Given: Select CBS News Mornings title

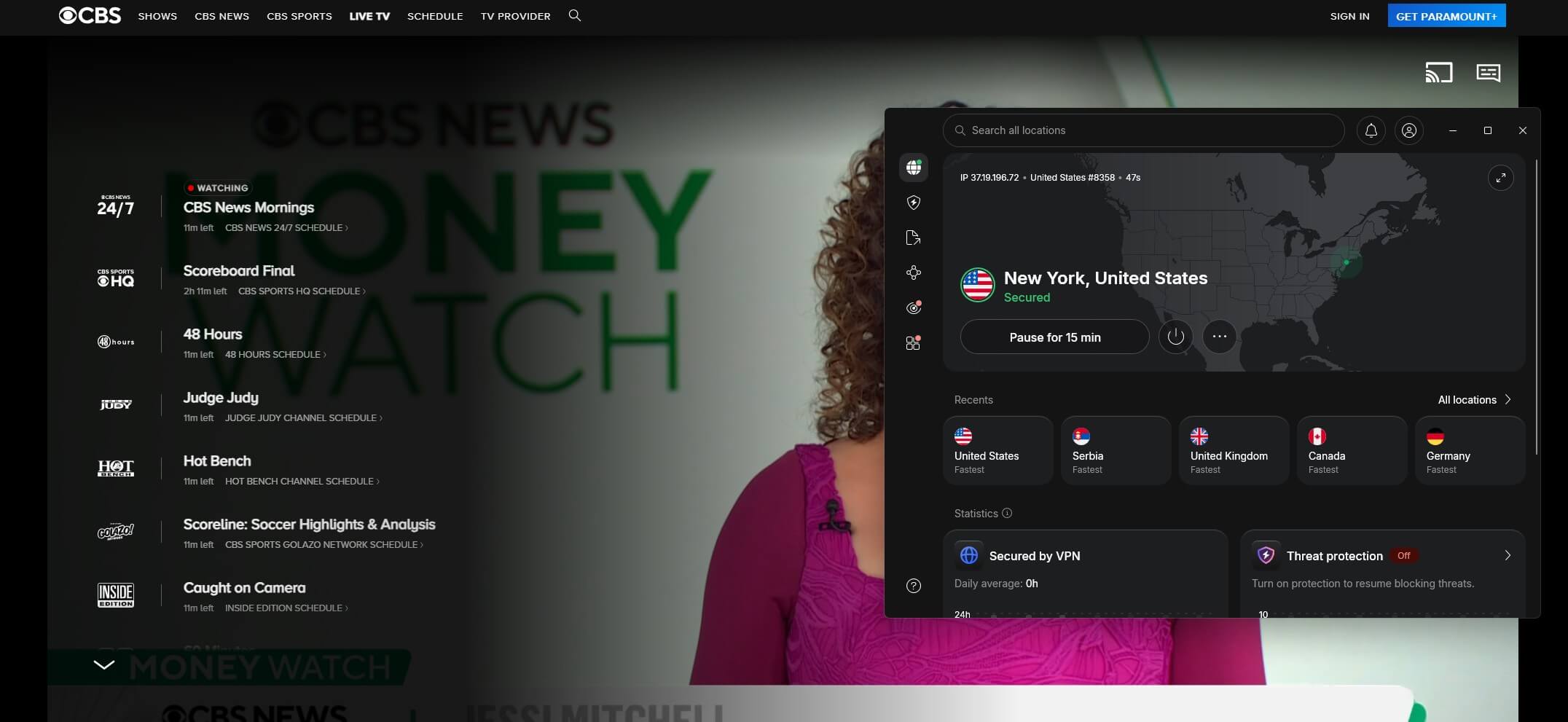Looking at the screenshot, I should [x=248, y=208].
